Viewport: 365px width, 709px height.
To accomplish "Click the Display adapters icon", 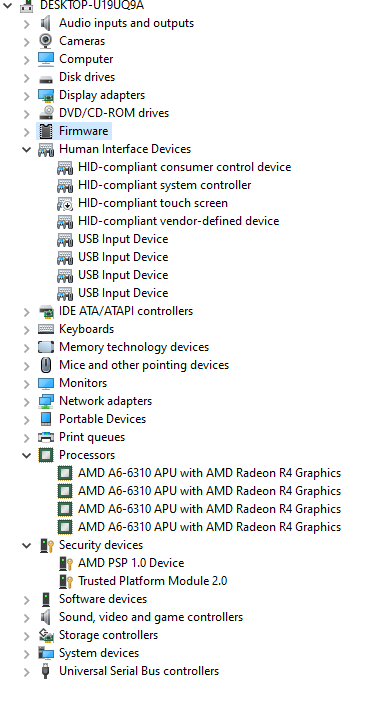I will (46, 95).
